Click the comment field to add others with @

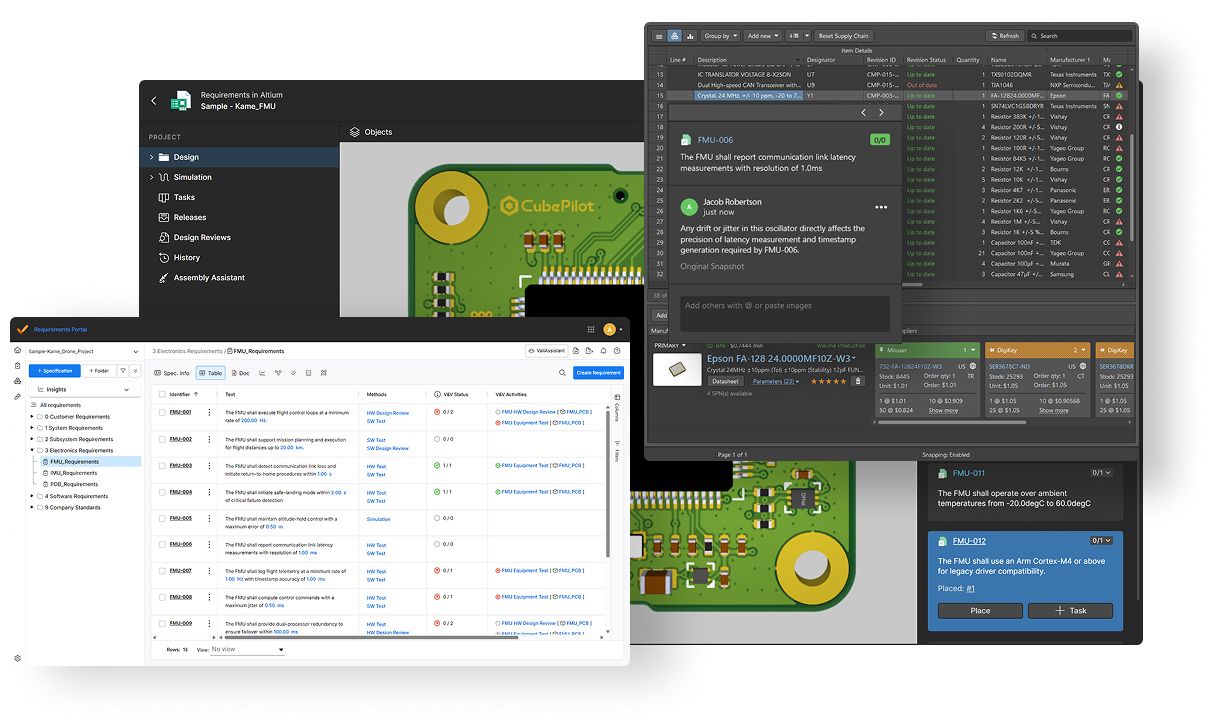click(783, 313)
